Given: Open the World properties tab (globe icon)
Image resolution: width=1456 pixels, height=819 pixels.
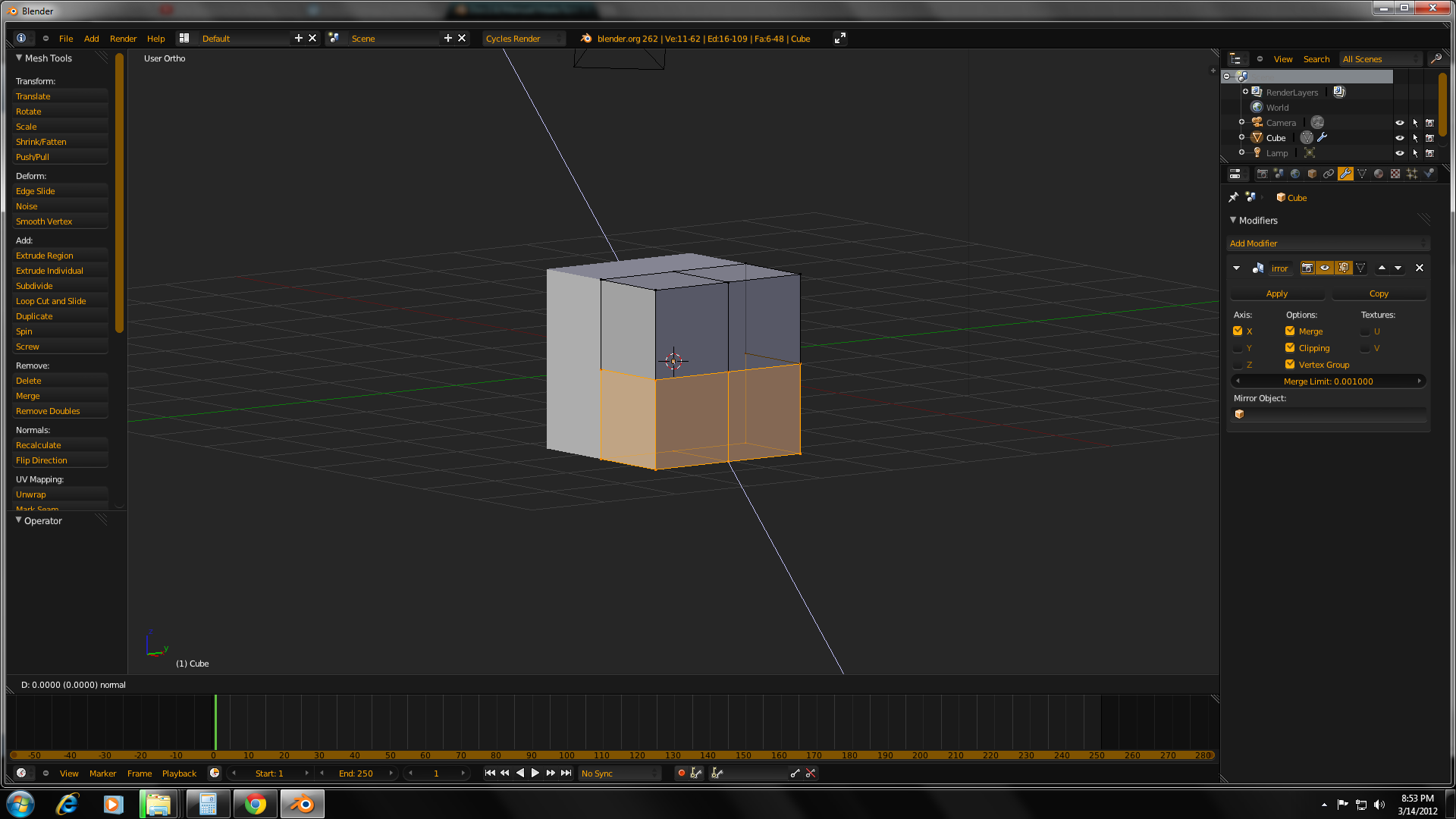Looking at the screenshot, I should [1295, 174].
